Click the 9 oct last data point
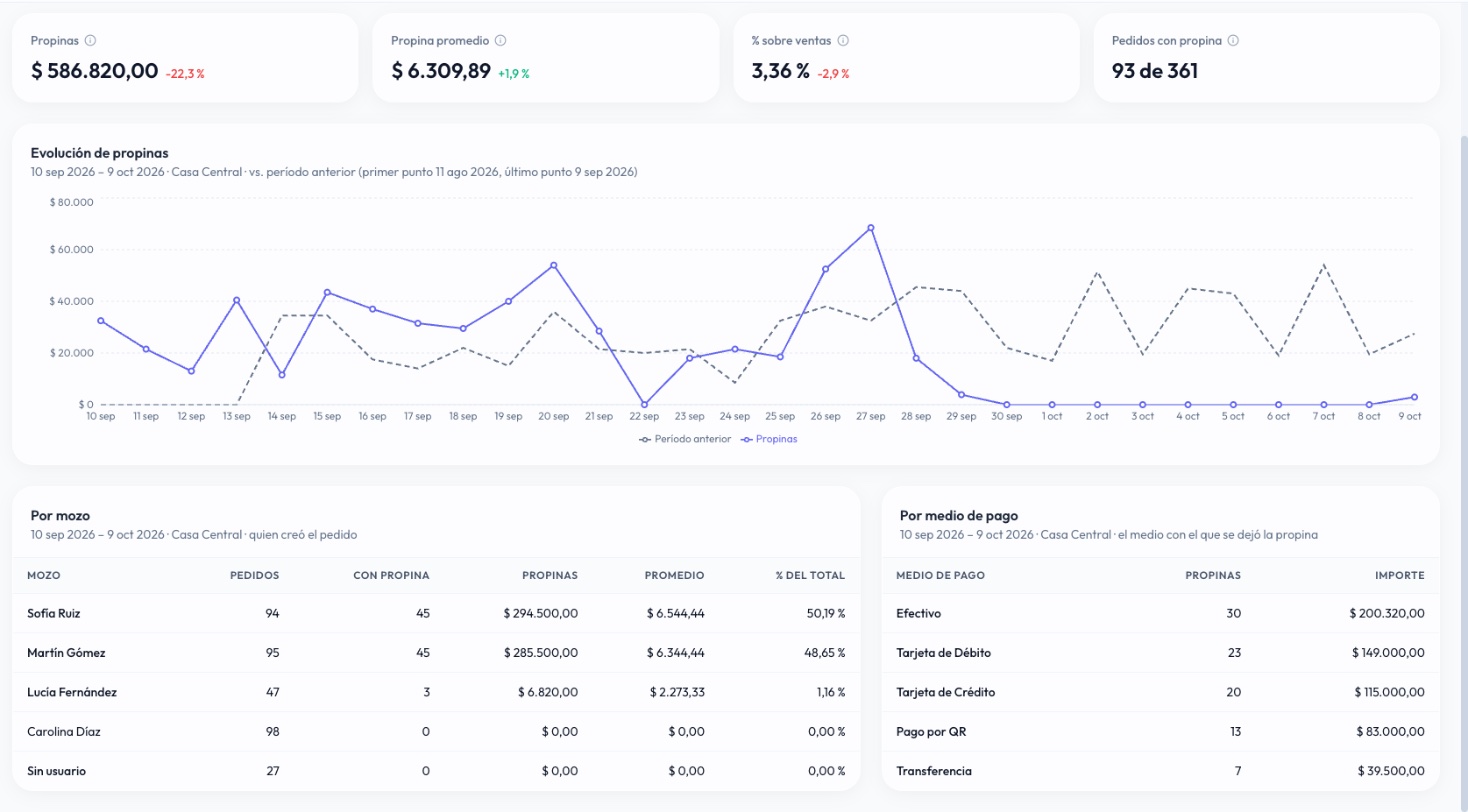Screen dimensions: 1468x812 click(x=1414, y=397)
